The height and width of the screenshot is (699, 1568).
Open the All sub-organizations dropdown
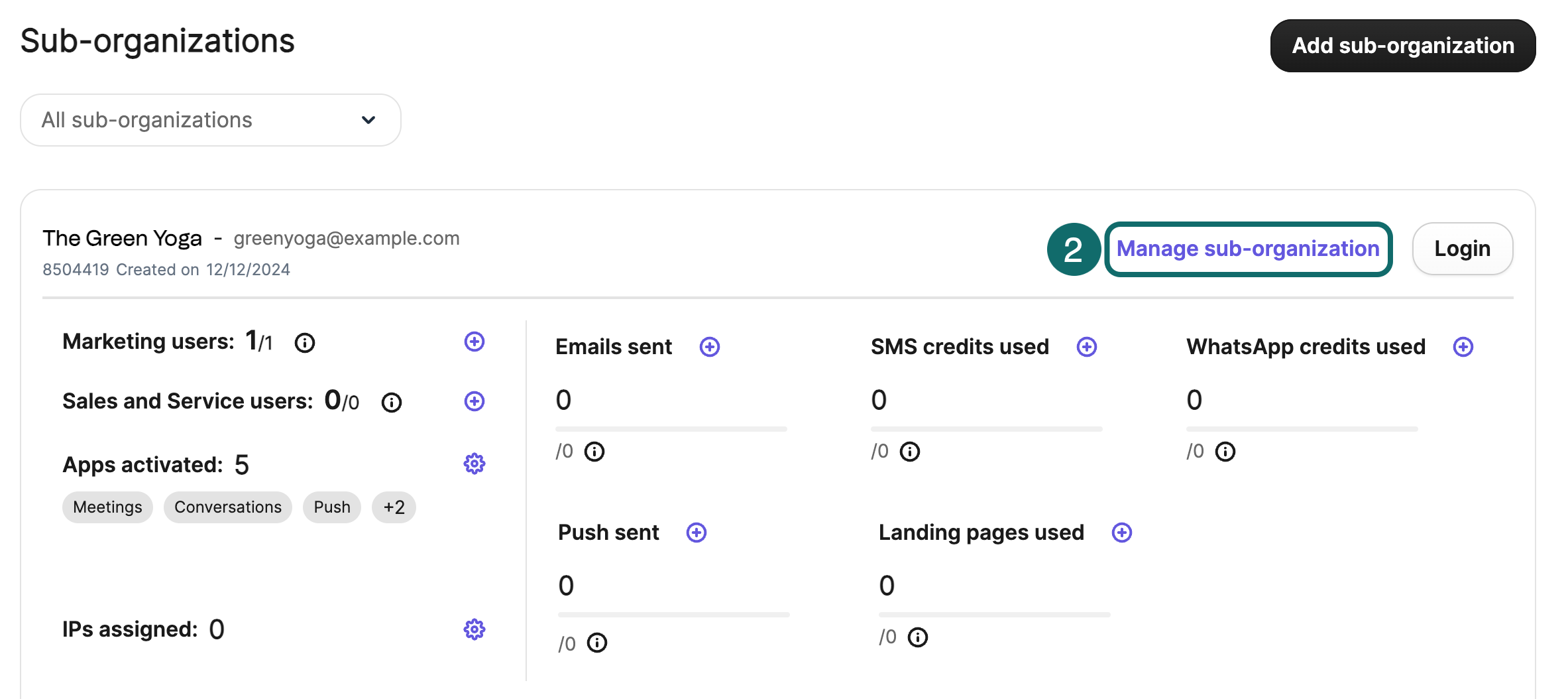pyautogui.click(x=210, y=120)
